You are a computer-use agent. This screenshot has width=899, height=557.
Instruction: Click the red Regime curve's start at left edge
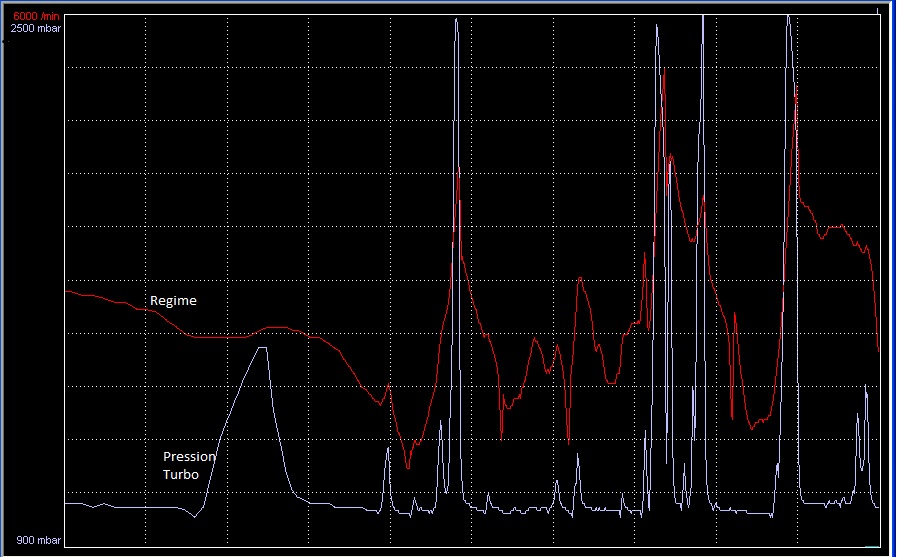(x=67, y=291)
